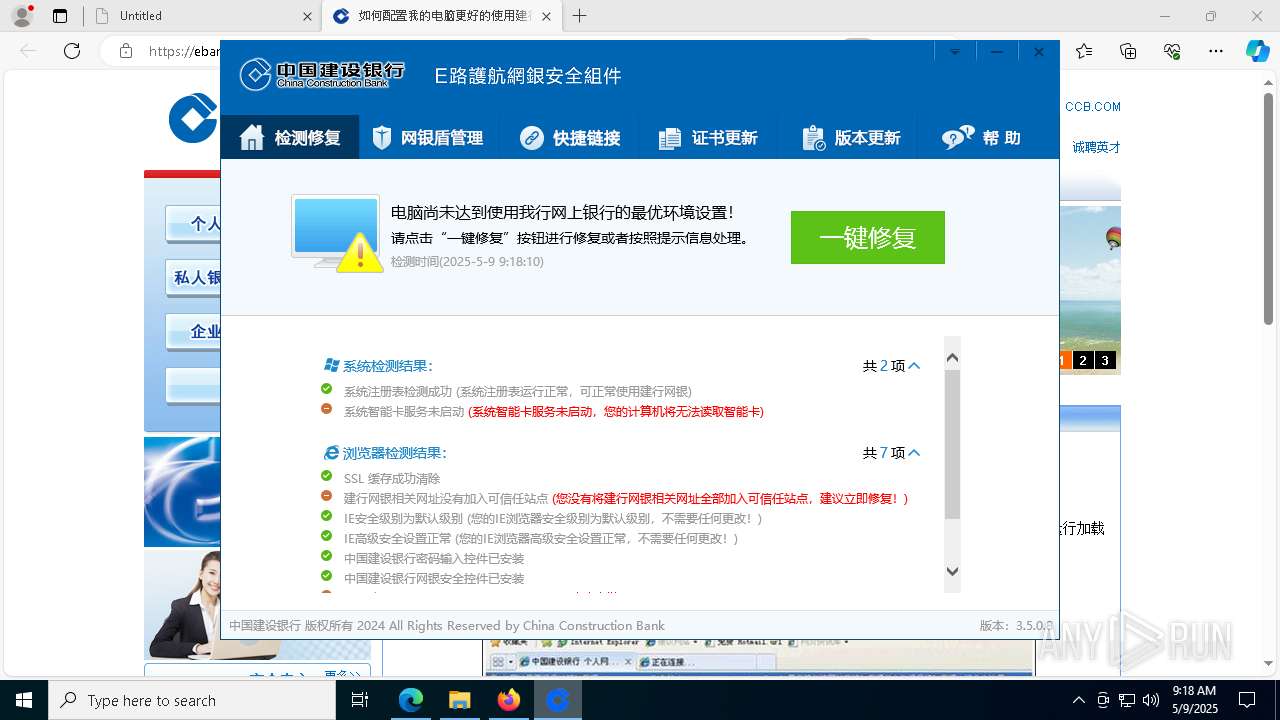
Task: Click the results list scrollbar thumb
Action: point(952,445)
